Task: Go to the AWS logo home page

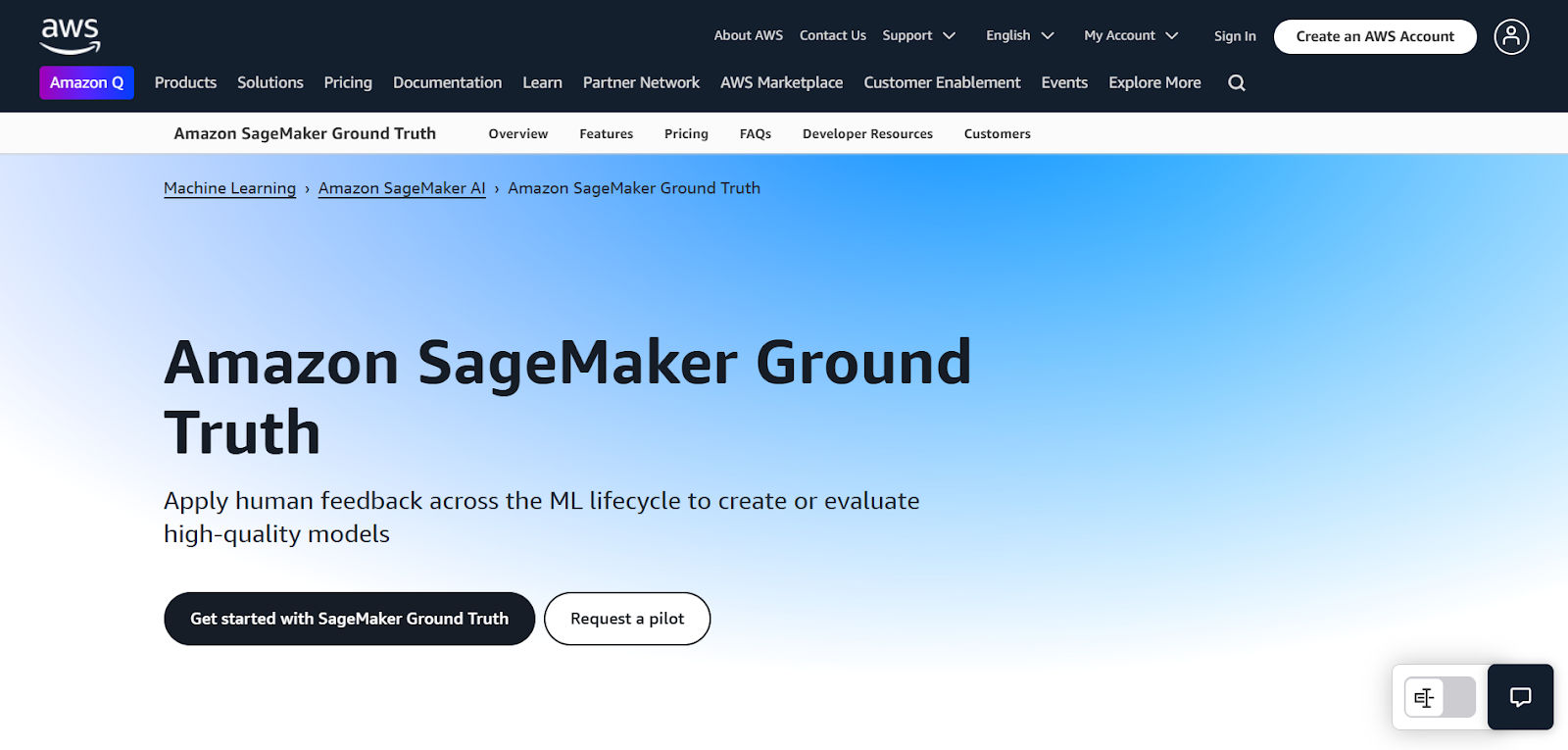Action: [x=70, y=36]
